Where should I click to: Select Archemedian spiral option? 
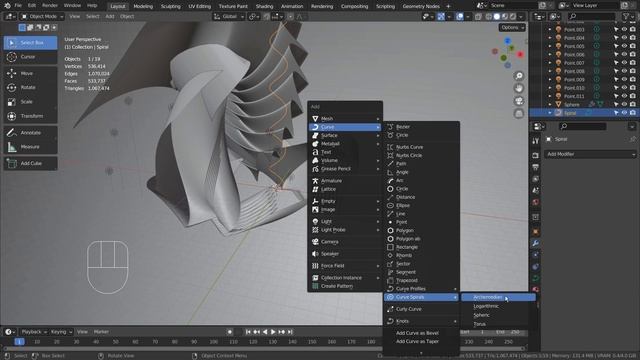[498, 297]
